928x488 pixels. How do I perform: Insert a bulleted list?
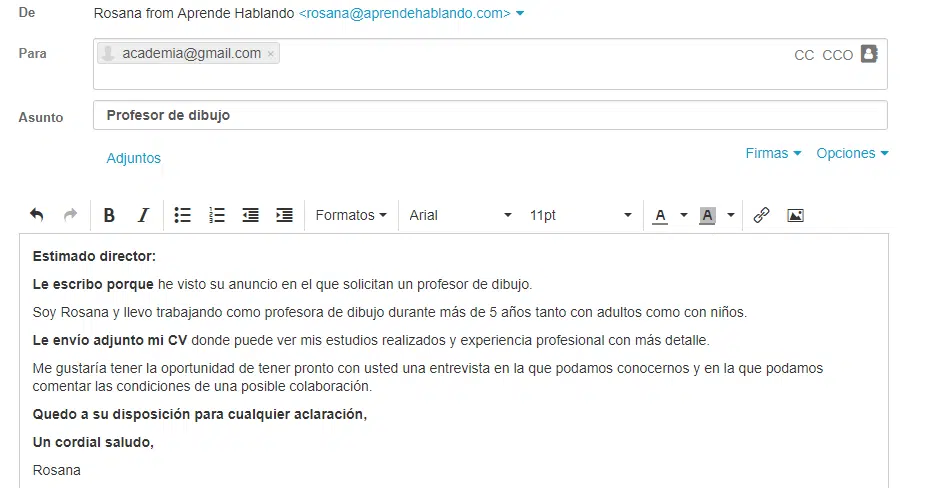182,215
